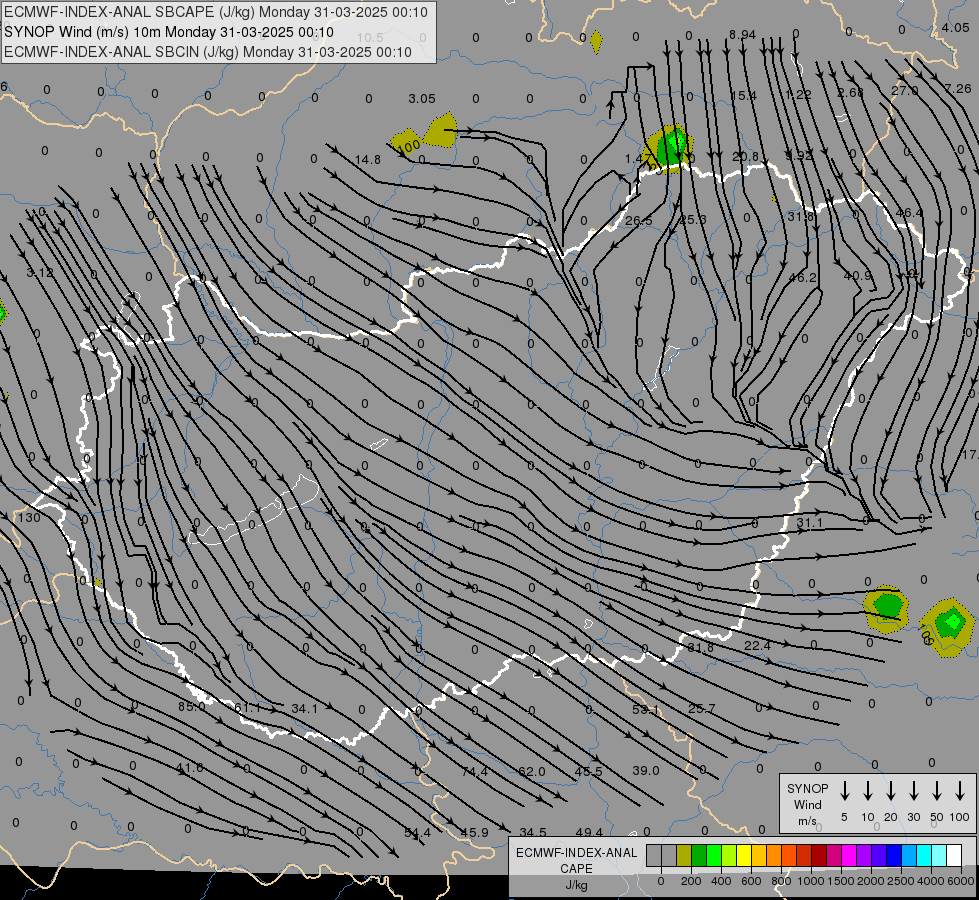Screen dimensions: 979x900
Task: Pick the pure blue CAPE legend swatch
Action: 893,856
